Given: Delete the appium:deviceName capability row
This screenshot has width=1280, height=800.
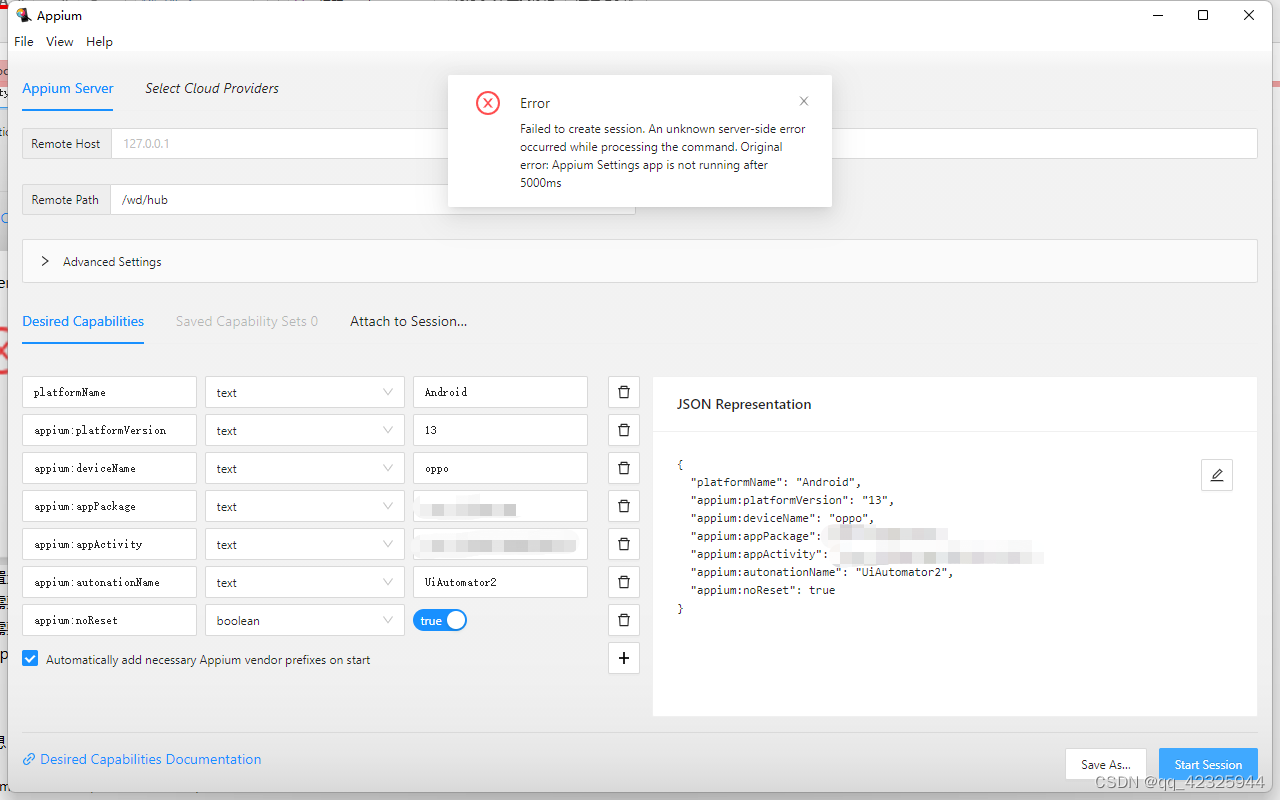Looking at the screenshot, I should [624, 468].
